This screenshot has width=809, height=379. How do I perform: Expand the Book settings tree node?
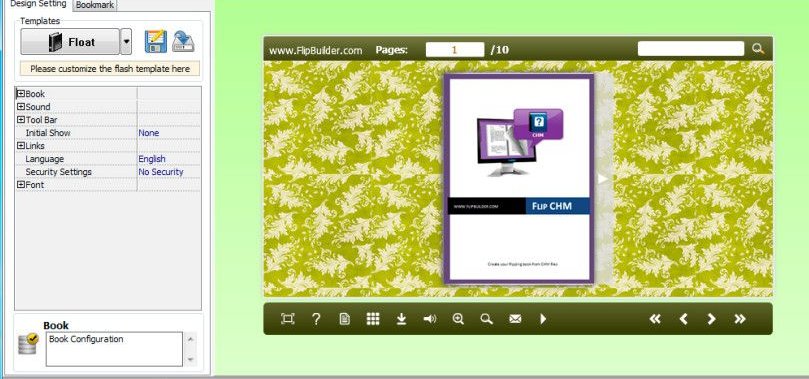click(x=21, y=93)
